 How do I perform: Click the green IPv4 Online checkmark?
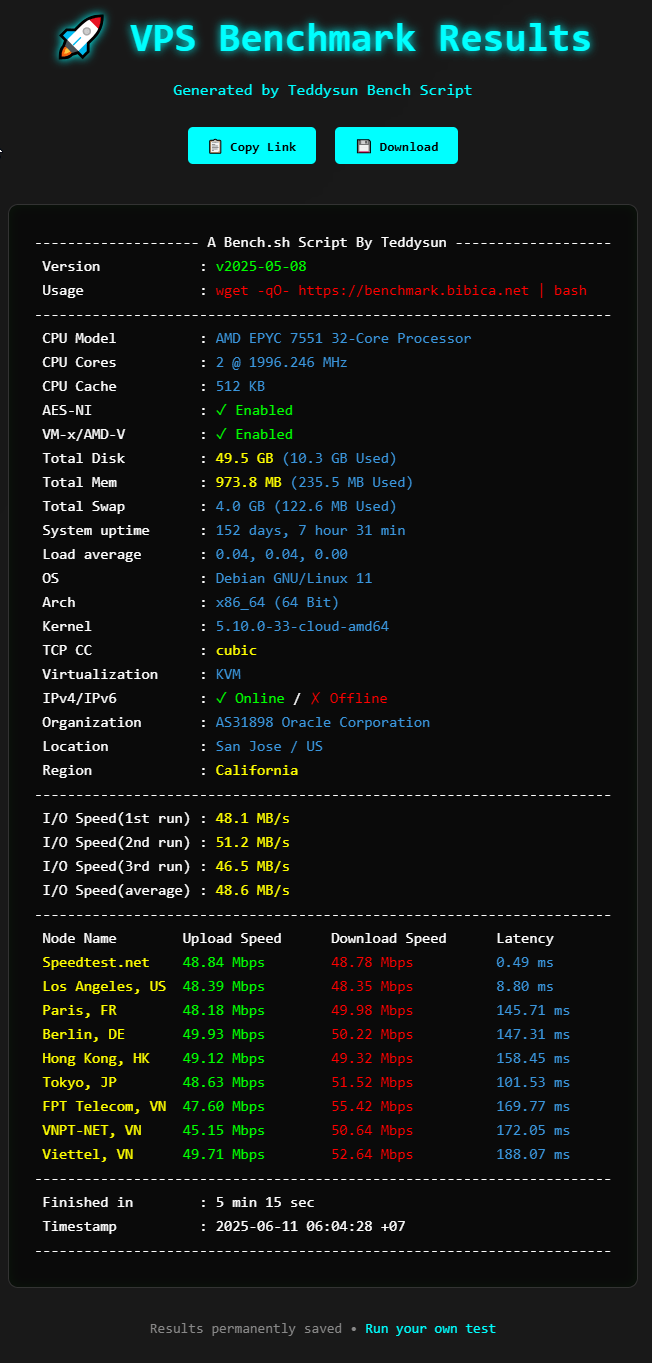[222, 698]
